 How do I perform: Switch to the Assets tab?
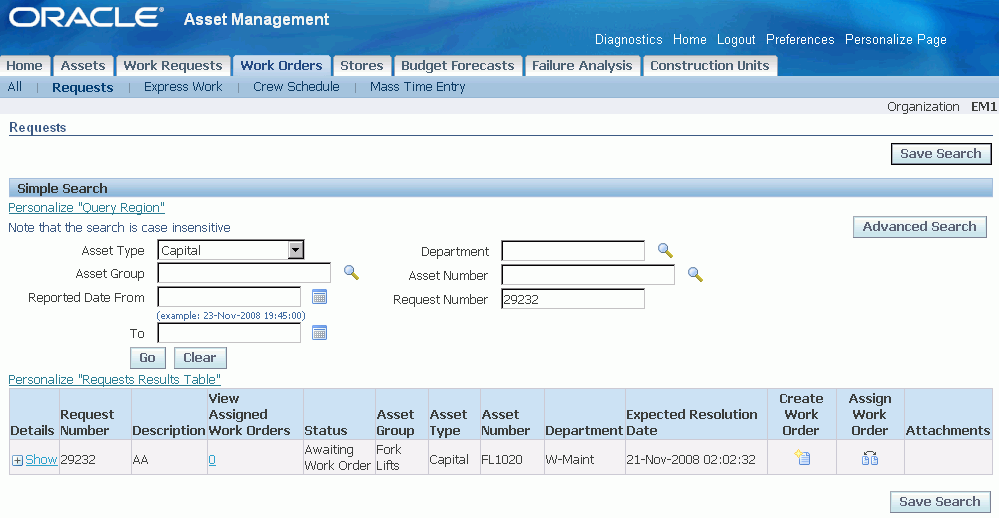coord(83,66)
